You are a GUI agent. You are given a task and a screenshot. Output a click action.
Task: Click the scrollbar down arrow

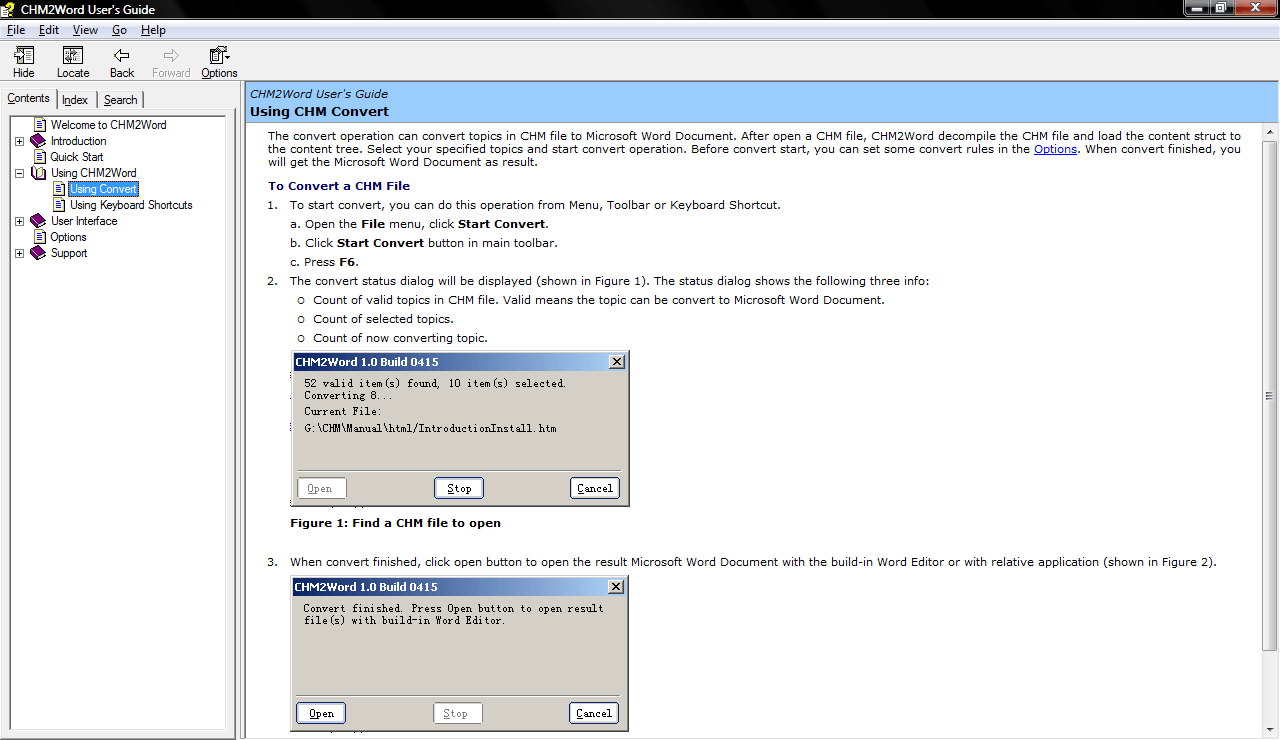1270,731
